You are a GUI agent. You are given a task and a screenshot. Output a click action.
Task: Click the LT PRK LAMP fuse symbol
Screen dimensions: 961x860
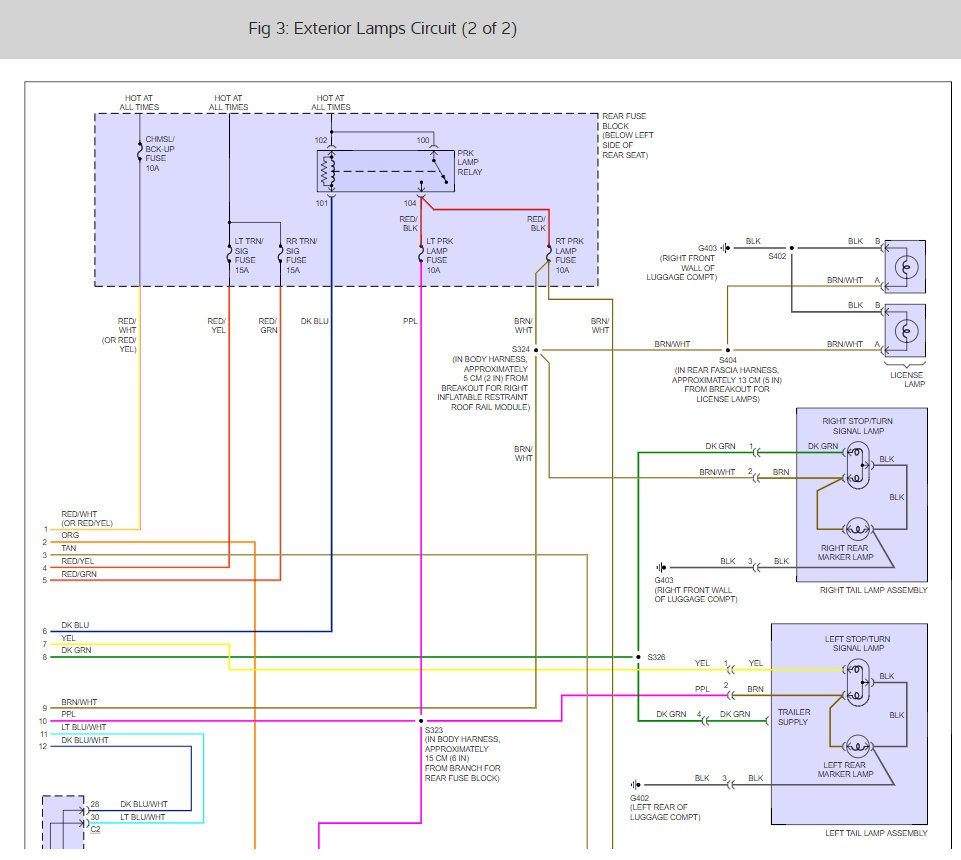click(421, 253)
